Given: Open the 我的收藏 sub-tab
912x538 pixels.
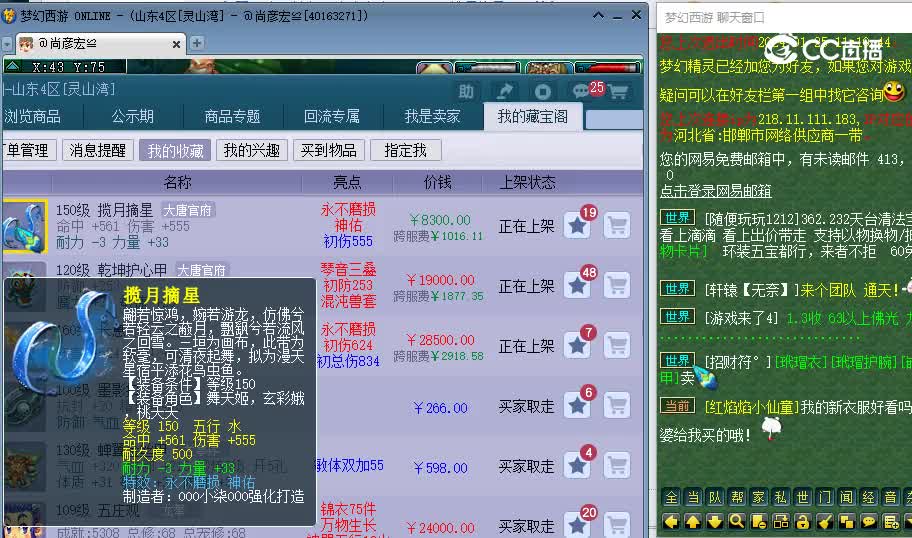Looking at the screenshot, I should [x=175, y=151].
